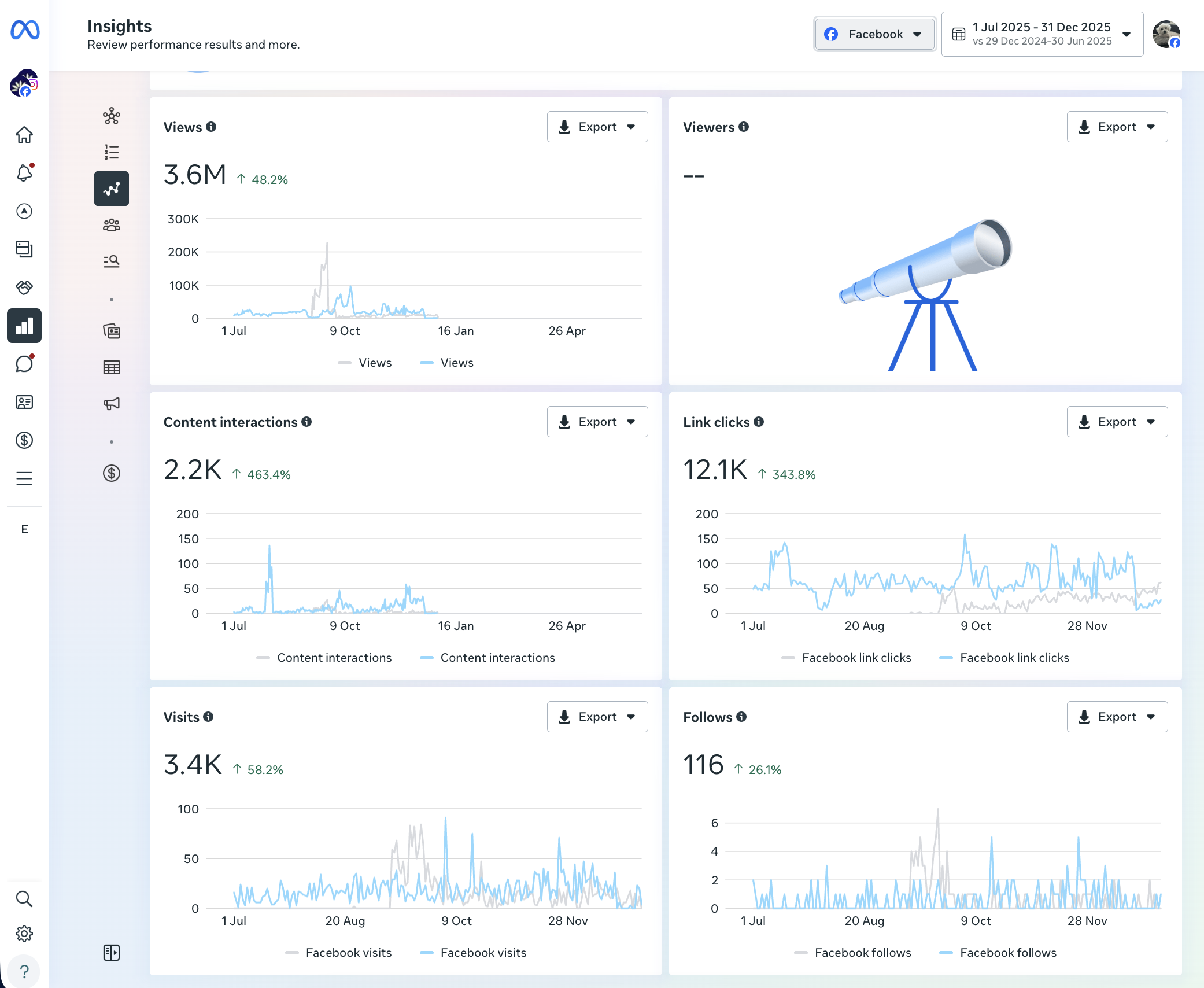Open notifications bell icon
The height and width of the screenshot is (988, 1204).
(x=24, y=173)
